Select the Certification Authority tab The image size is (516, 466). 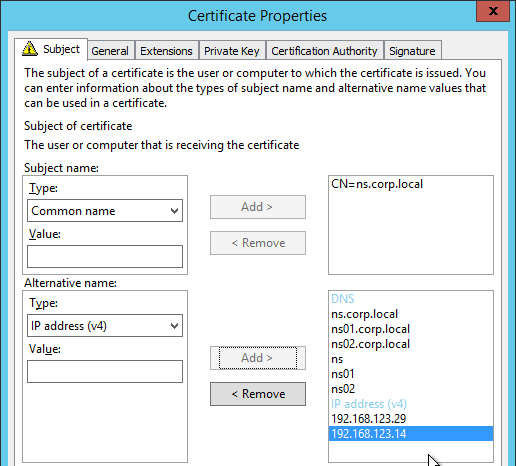click(324, 51)
